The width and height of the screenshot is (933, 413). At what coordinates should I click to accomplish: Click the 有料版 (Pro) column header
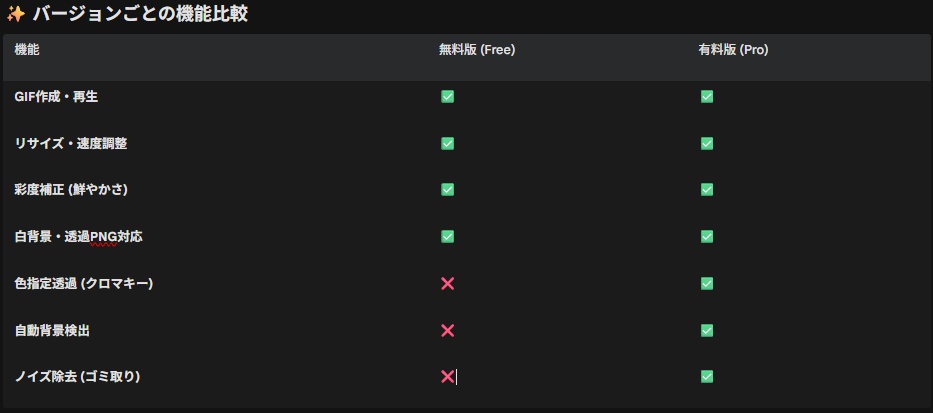pos(733,49)
